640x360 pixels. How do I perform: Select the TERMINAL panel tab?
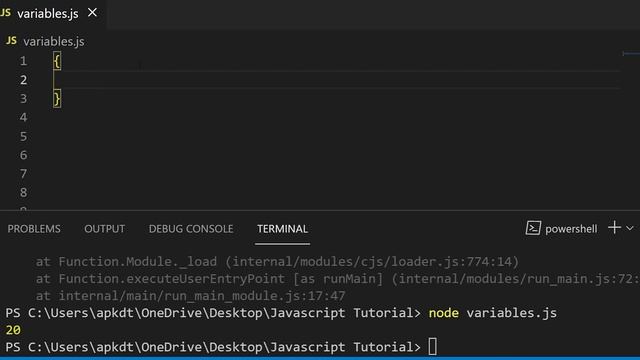(282, 229)
